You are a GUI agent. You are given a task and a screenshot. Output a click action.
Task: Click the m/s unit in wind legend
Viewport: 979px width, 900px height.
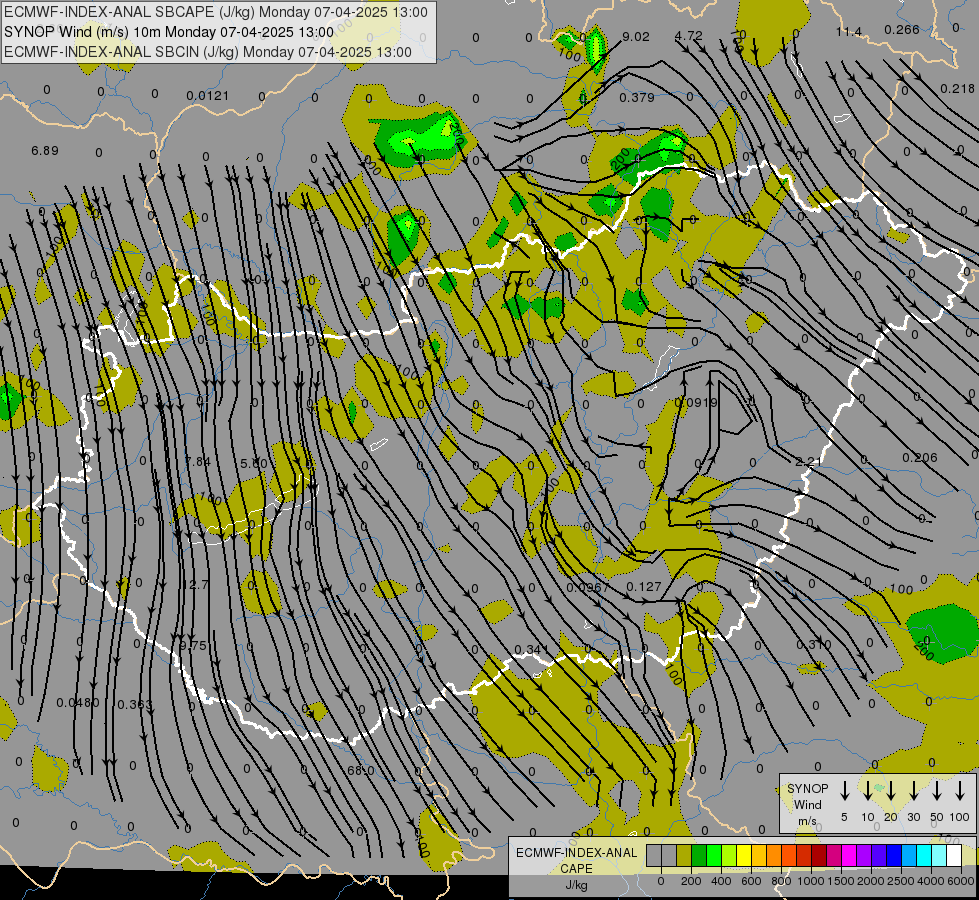[x=807, y=821]
